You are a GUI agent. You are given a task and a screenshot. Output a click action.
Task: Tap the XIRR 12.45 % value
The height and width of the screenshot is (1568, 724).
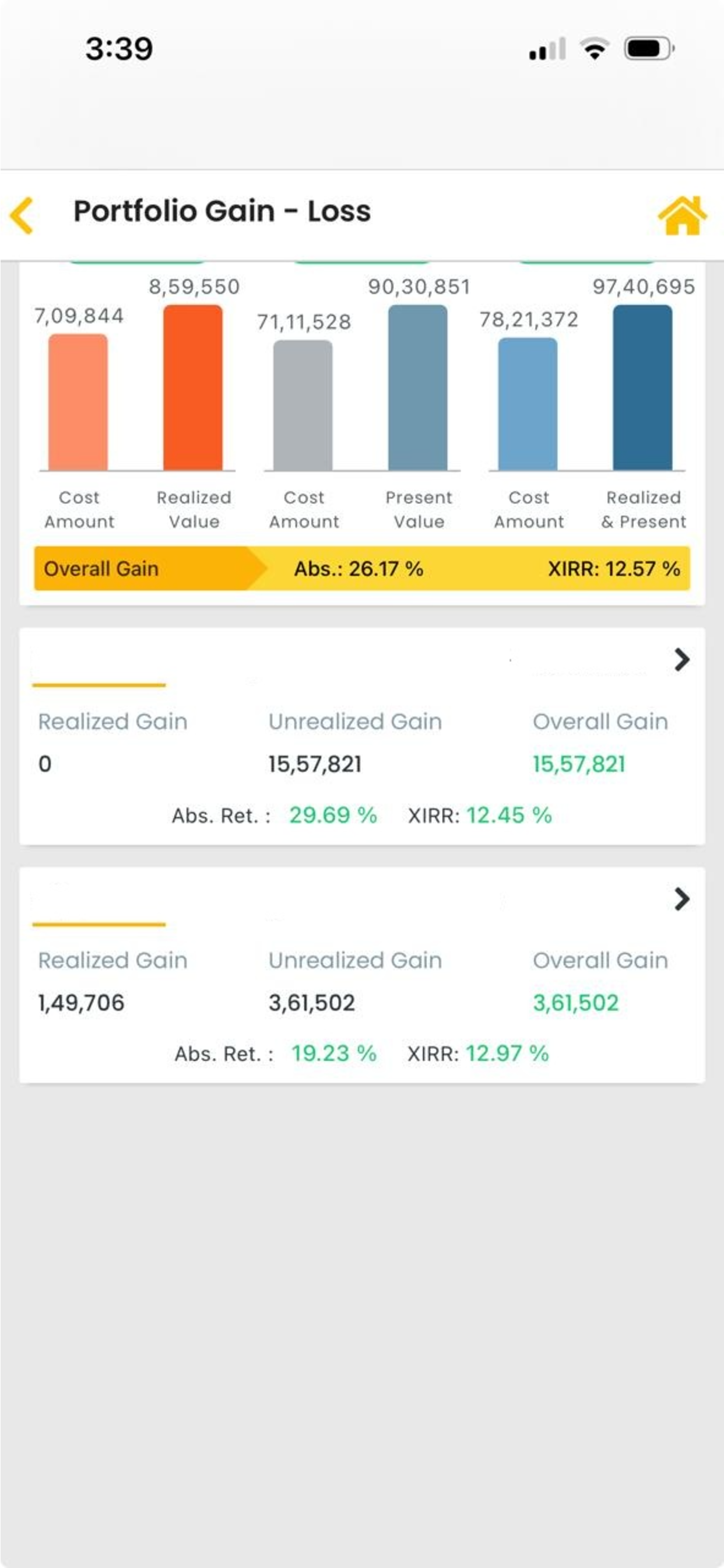(509, 815)
